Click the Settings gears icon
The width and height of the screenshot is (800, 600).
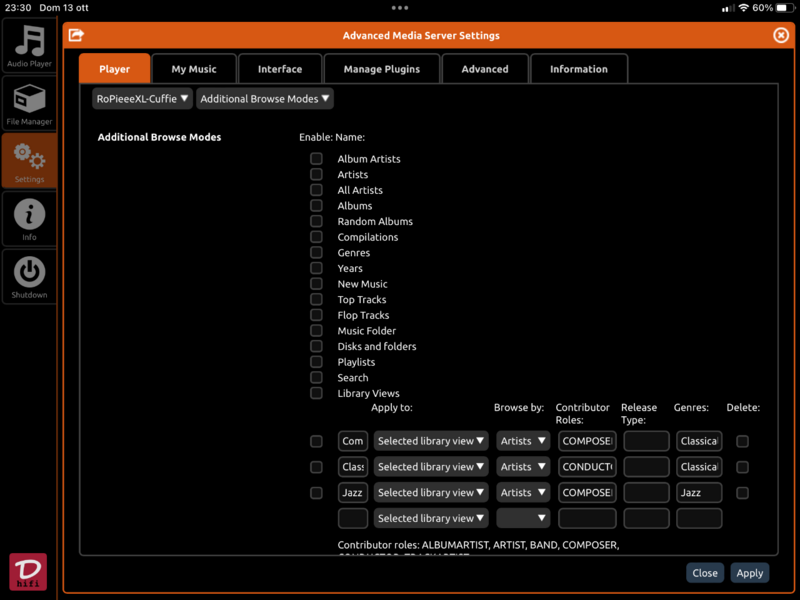coord(29,160)
